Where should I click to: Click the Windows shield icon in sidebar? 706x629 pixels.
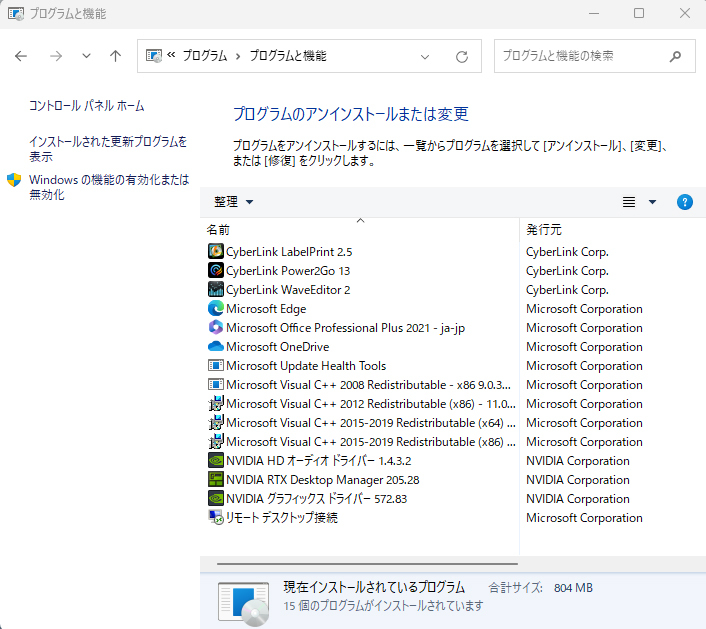(14, 180)
